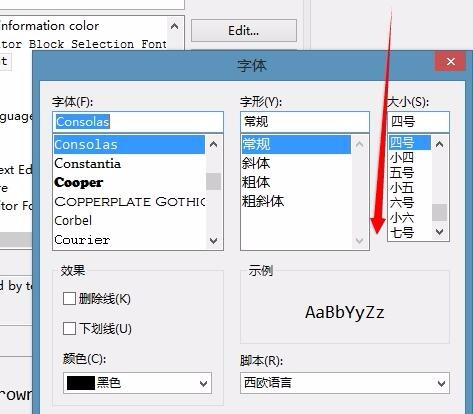473x414 pixels.
Task: Enable the 下划线 underline checkbox
Action: pos(69,329)
